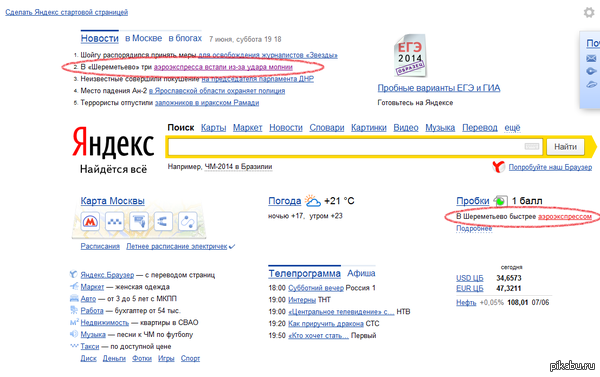Open the Спорт link

point(190,358)
